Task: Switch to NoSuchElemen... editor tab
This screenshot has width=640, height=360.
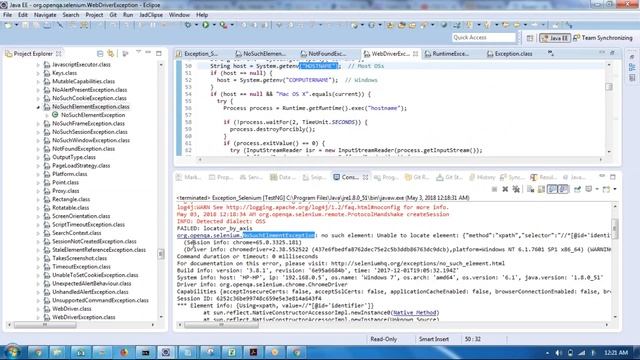Action: (x=260, y=53)
